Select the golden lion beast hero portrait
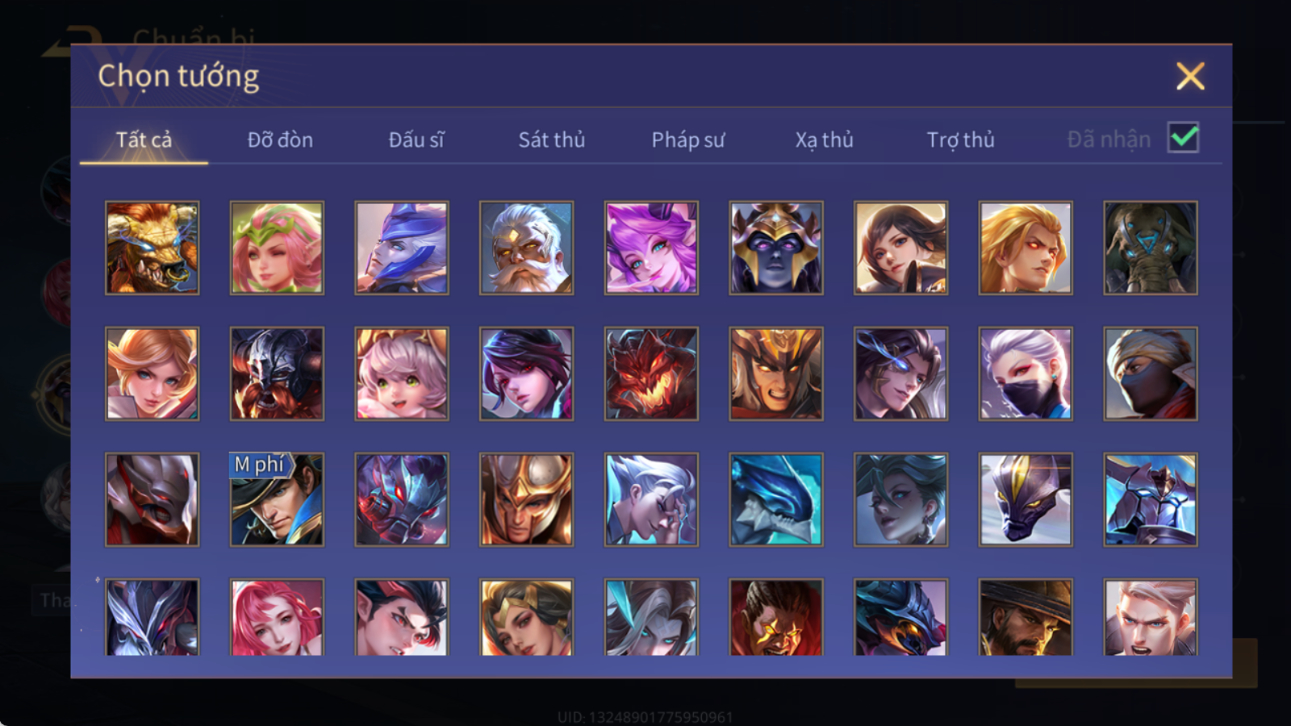The height and width of the screenshot is (726, 1291). click(x=152, y=248)
